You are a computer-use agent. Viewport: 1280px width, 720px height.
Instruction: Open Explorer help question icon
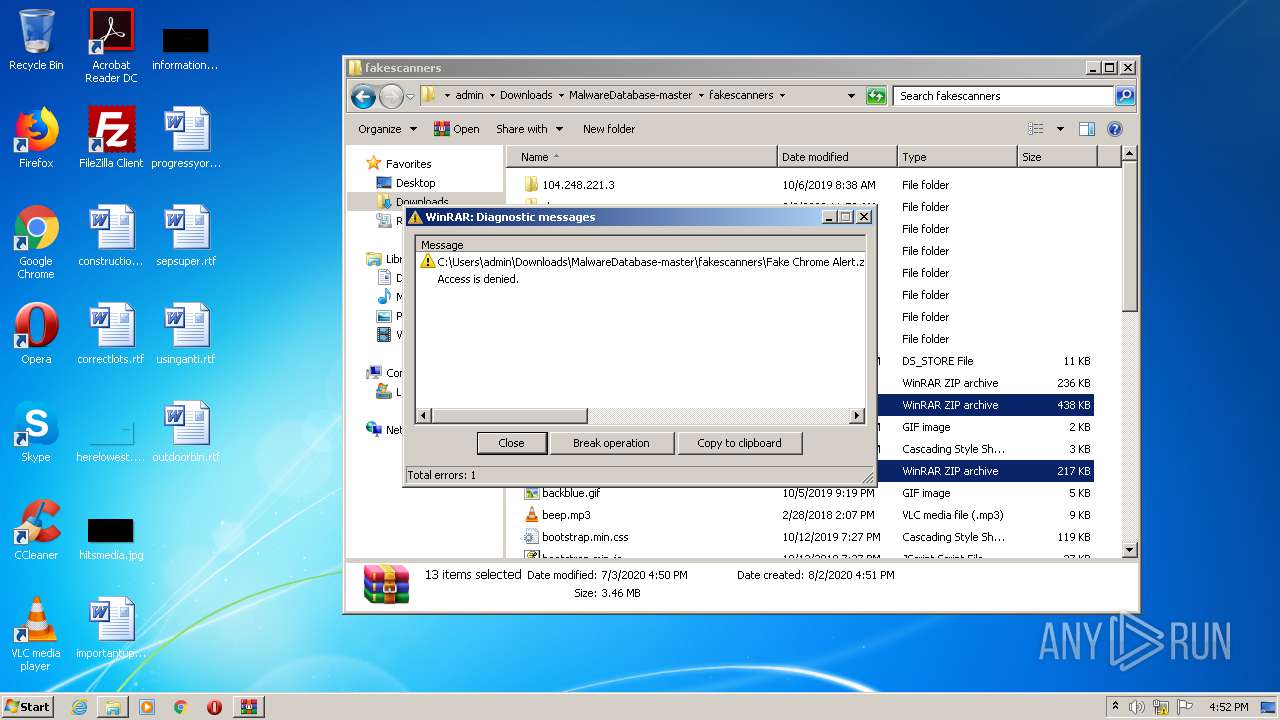(1115, 129)
